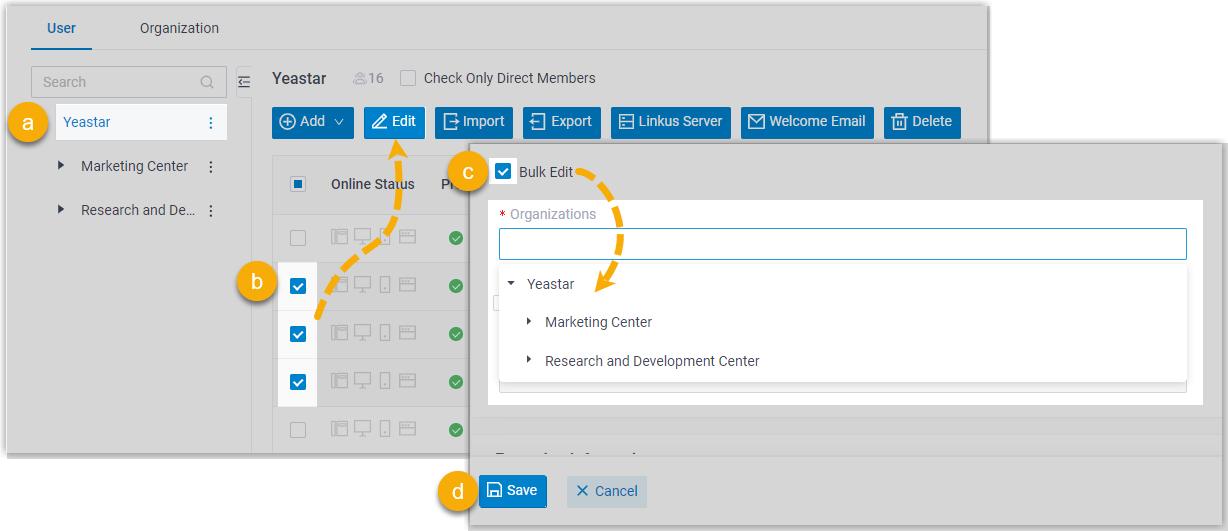
Task: Expand Marketing Center in sidebar tree
Action: pos(61,167)
